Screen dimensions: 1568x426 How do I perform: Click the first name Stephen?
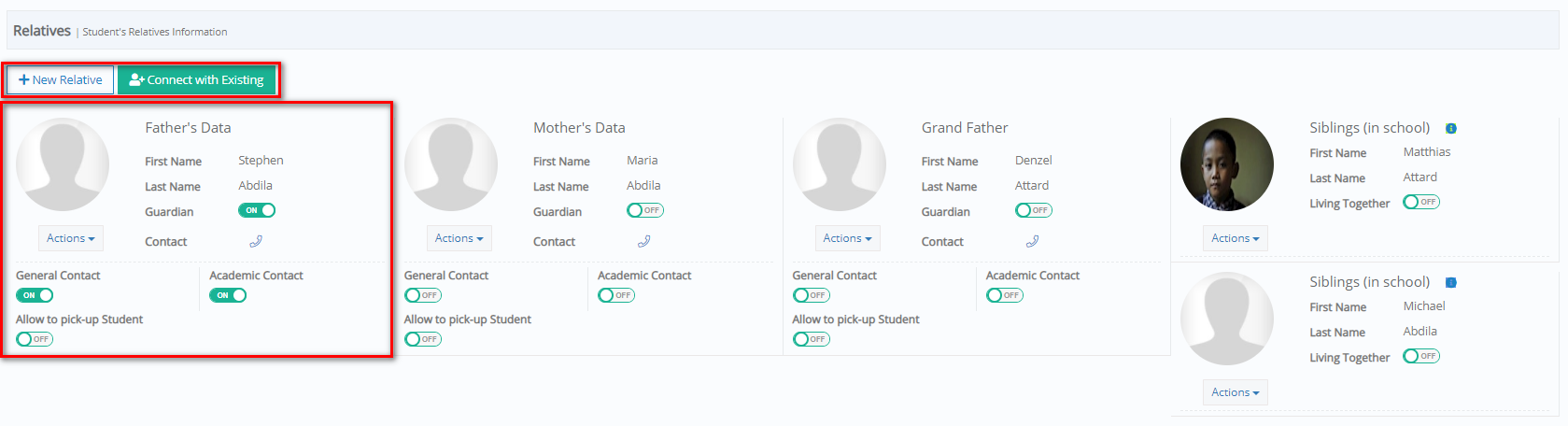coord(261,161)
